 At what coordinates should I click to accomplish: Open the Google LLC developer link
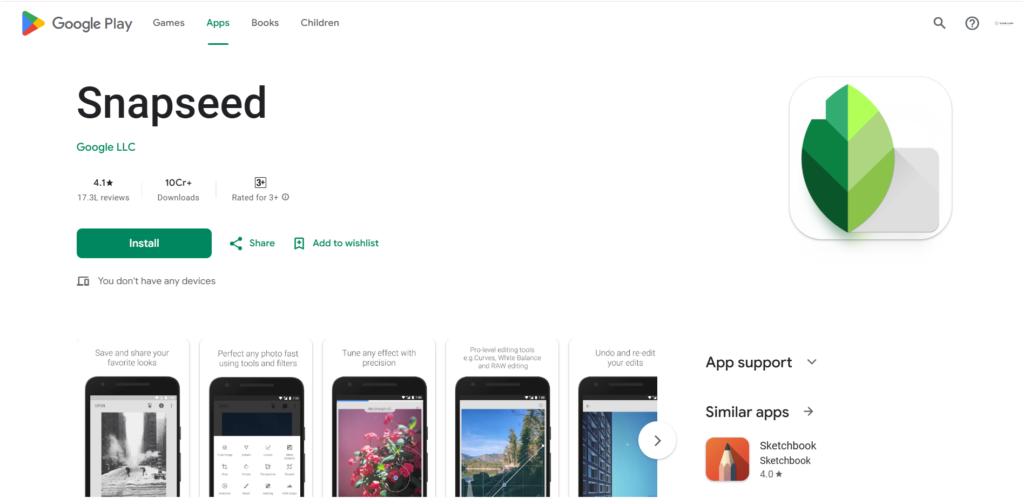coord(106,148)
